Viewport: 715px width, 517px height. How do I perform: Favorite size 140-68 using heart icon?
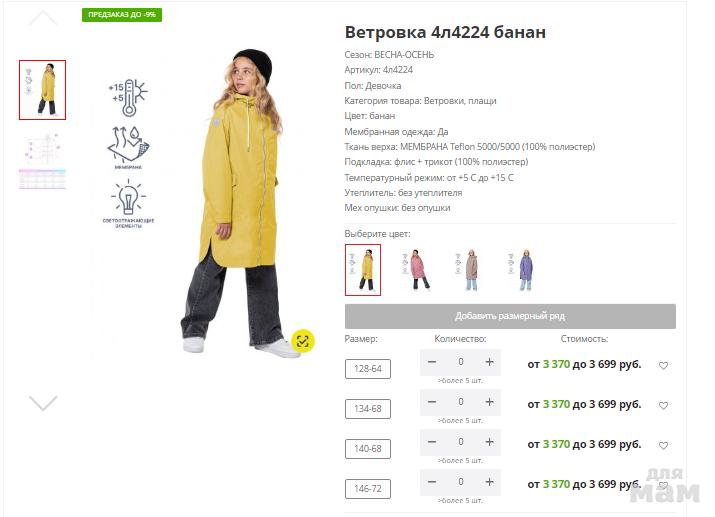click(663, 445)
